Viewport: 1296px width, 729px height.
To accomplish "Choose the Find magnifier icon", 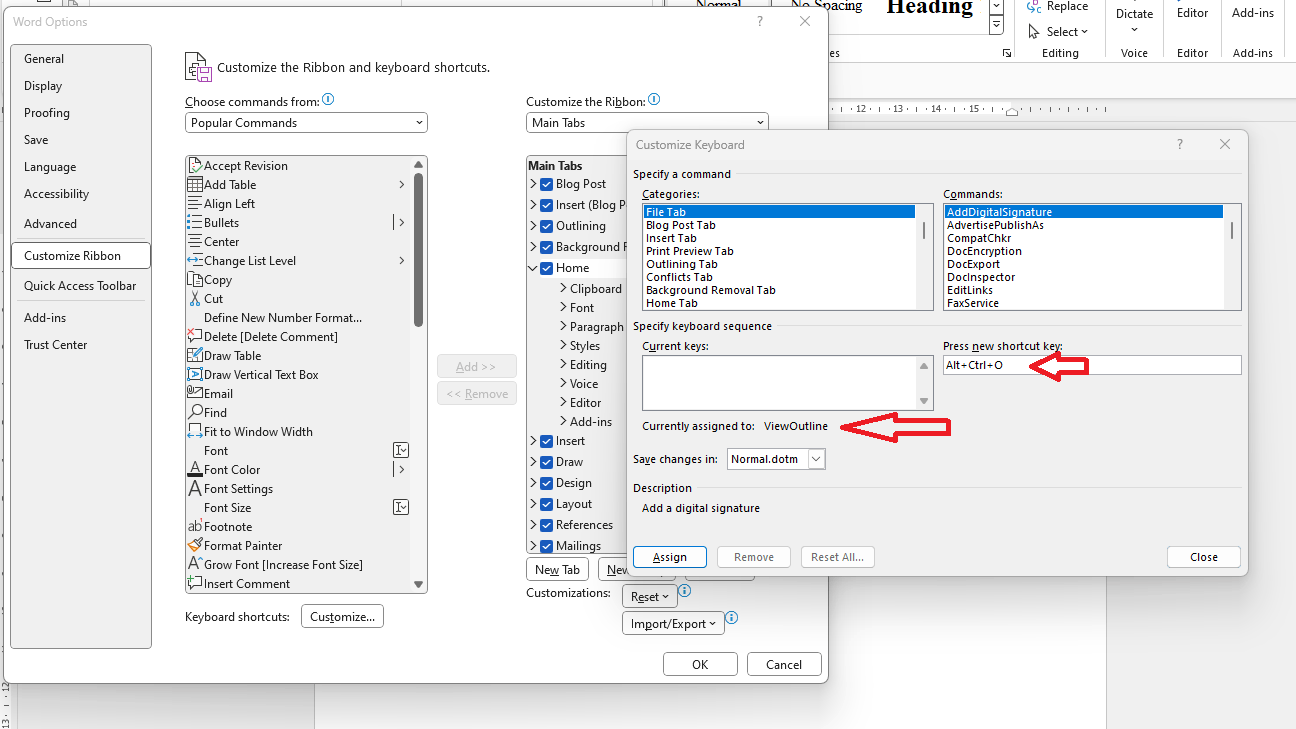I will 195,413.
